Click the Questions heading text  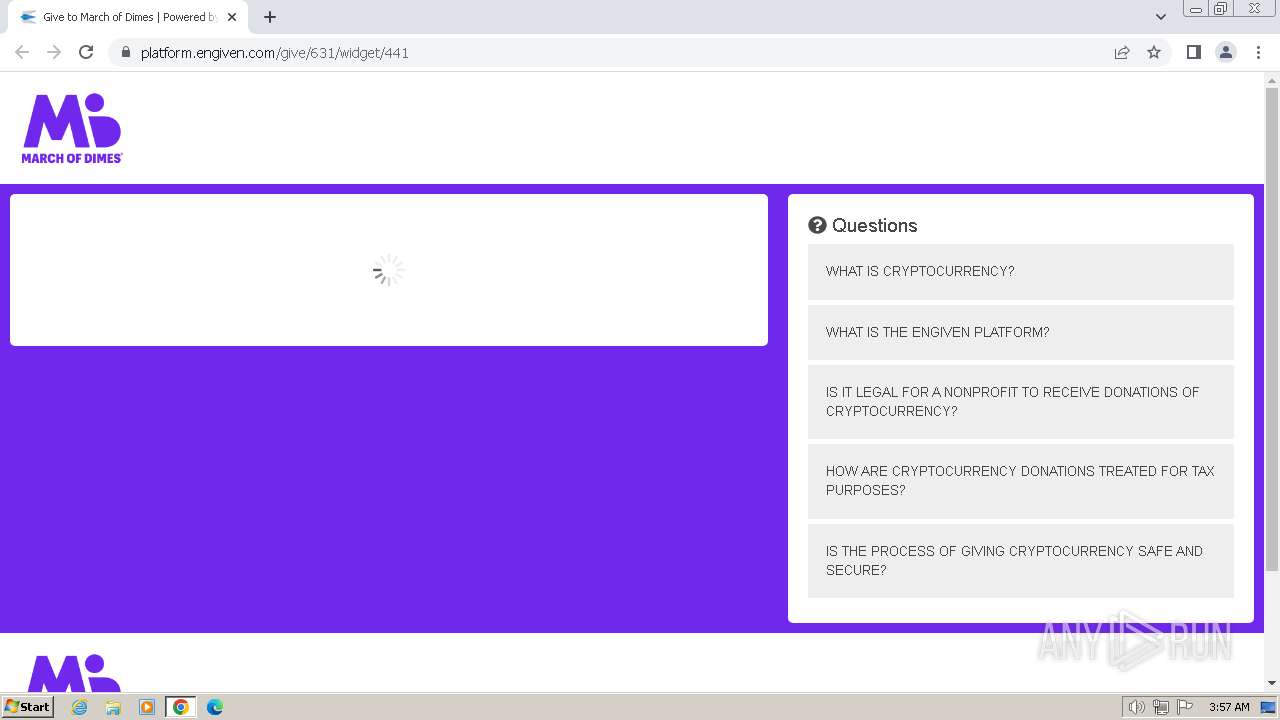tap(875, 225)
